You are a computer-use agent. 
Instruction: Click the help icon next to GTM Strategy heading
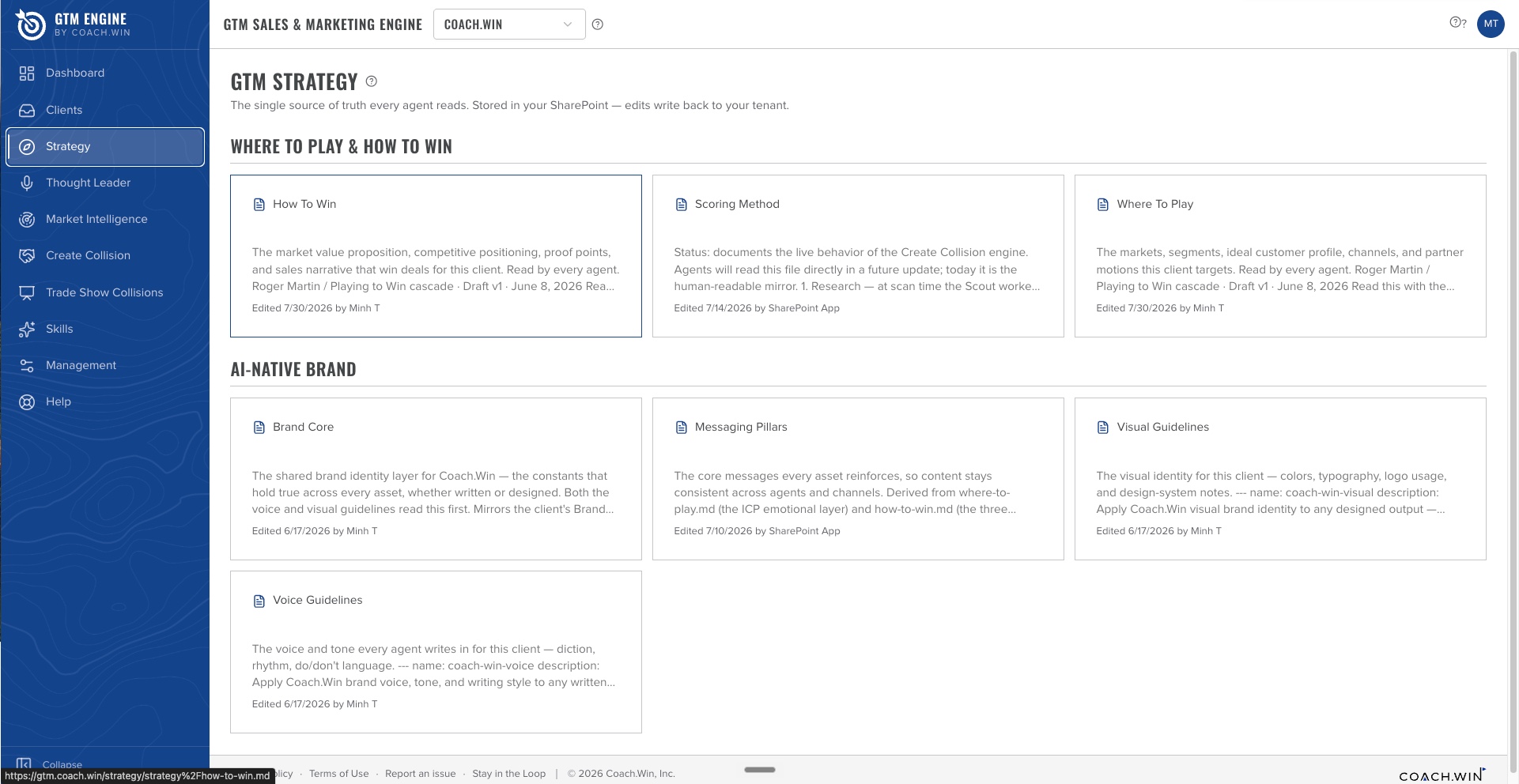tap(372, 81)
